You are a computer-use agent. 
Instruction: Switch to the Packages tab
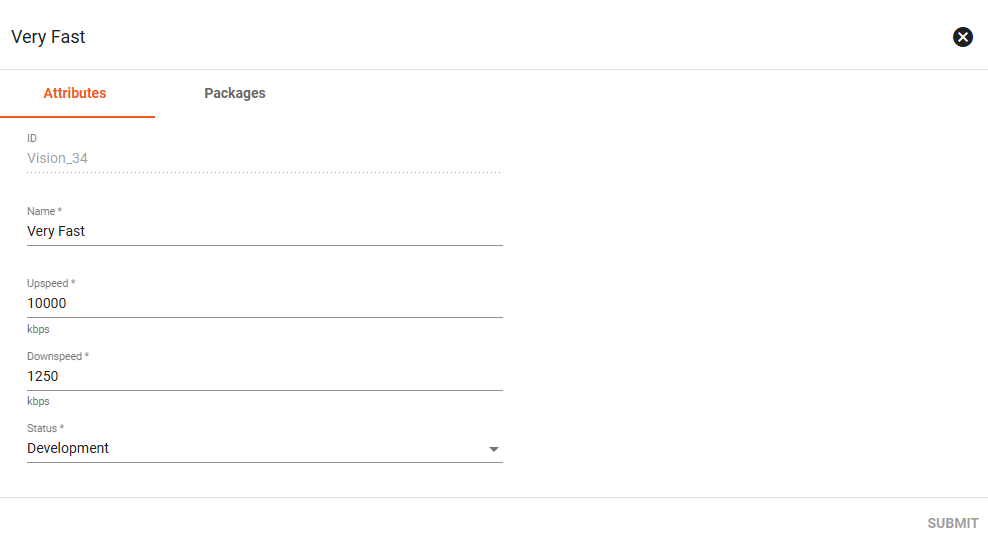click(234, 93)
